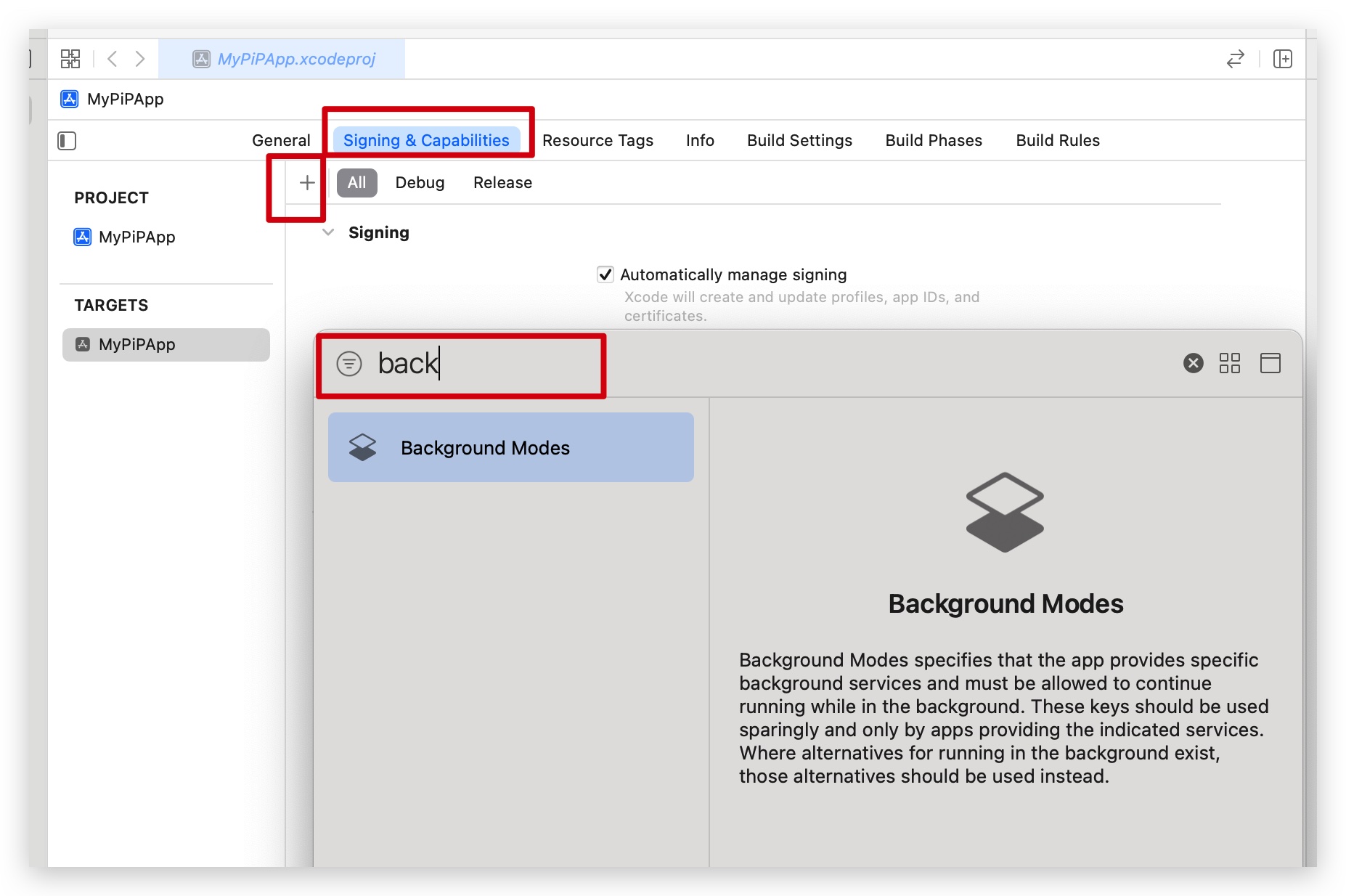Click the swap editor arrows icon

point(1235,59)
